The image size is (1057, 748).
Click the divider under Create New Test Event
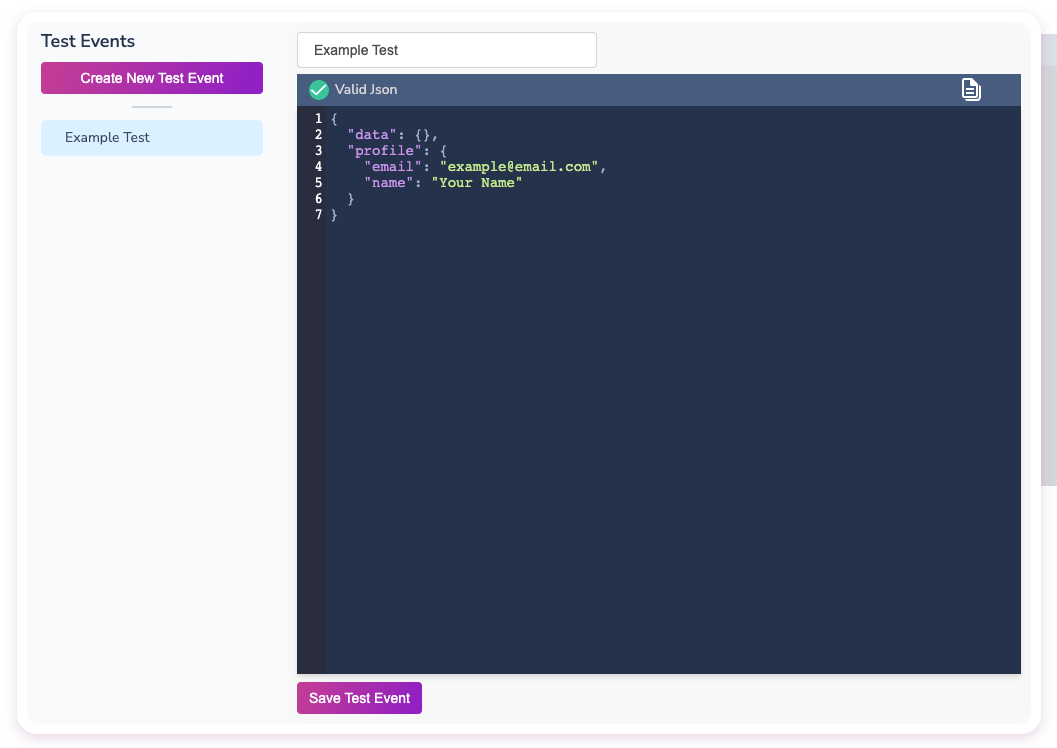151,105
